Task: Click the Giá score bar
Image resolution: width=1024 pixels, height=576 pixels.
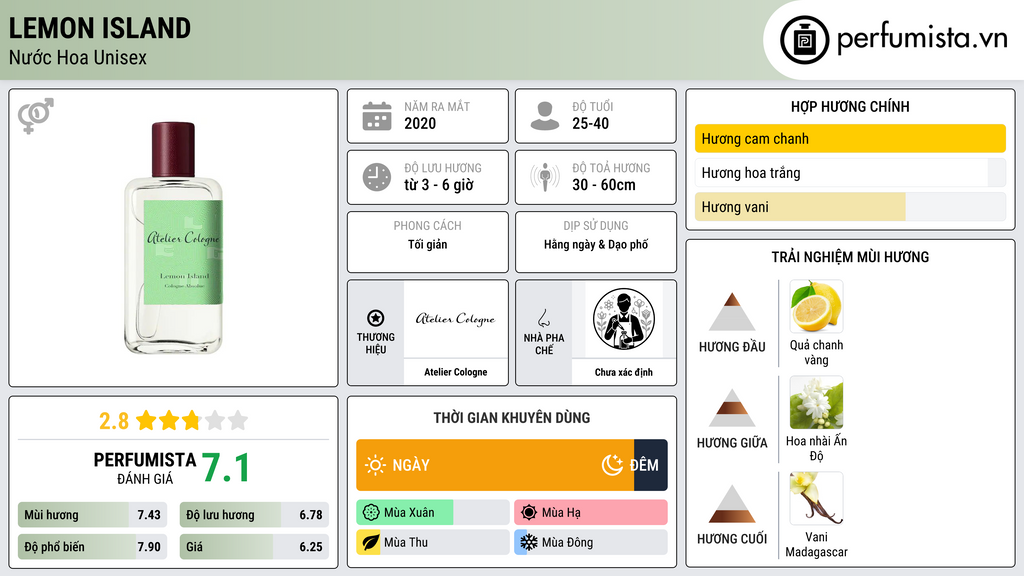Action: tap(254, 547)
